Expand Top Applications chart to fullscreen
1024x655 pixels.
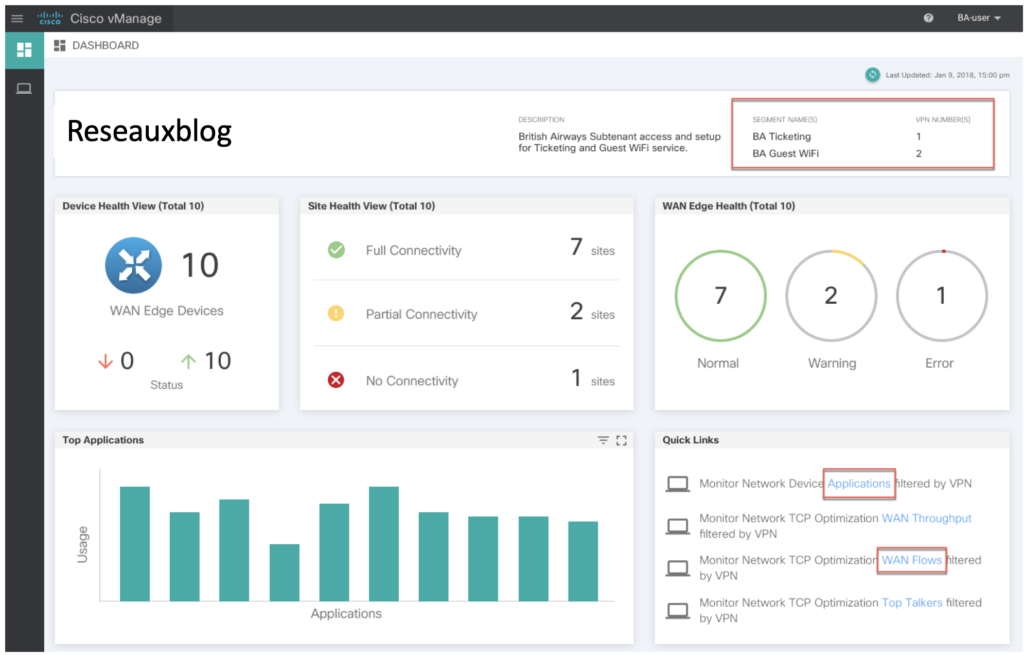(x=621, y=440)
